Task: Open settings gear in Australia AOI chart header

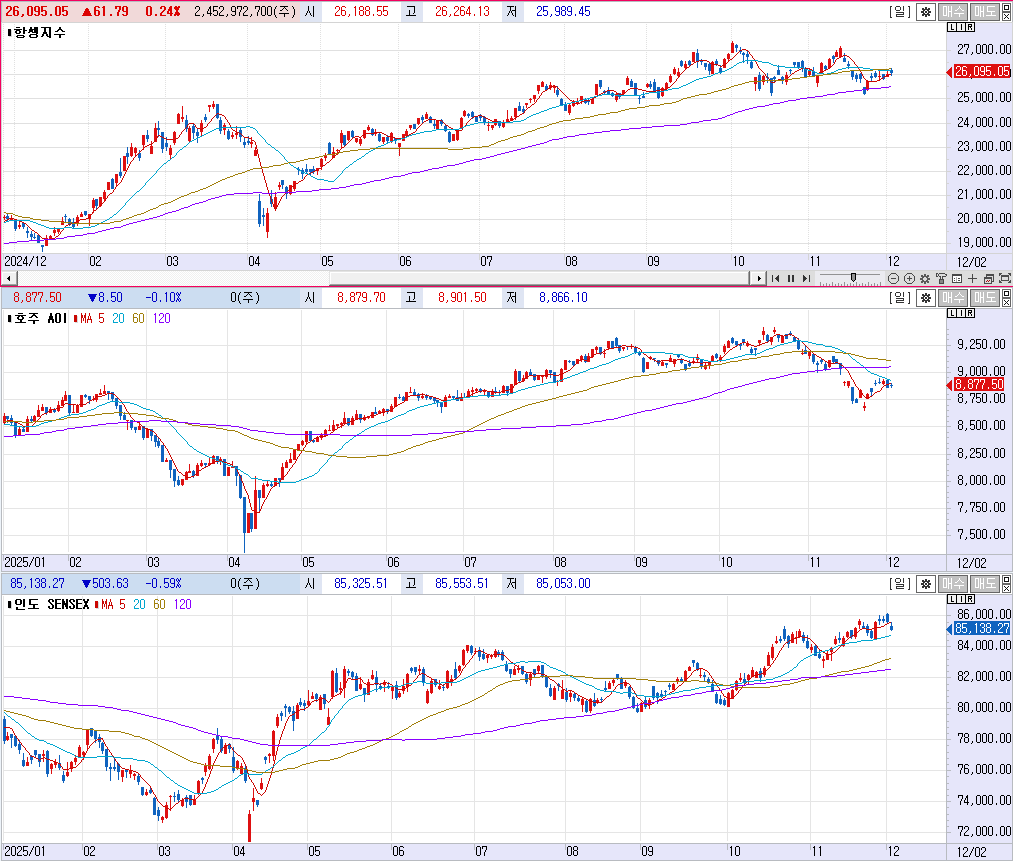Action: 926,298
